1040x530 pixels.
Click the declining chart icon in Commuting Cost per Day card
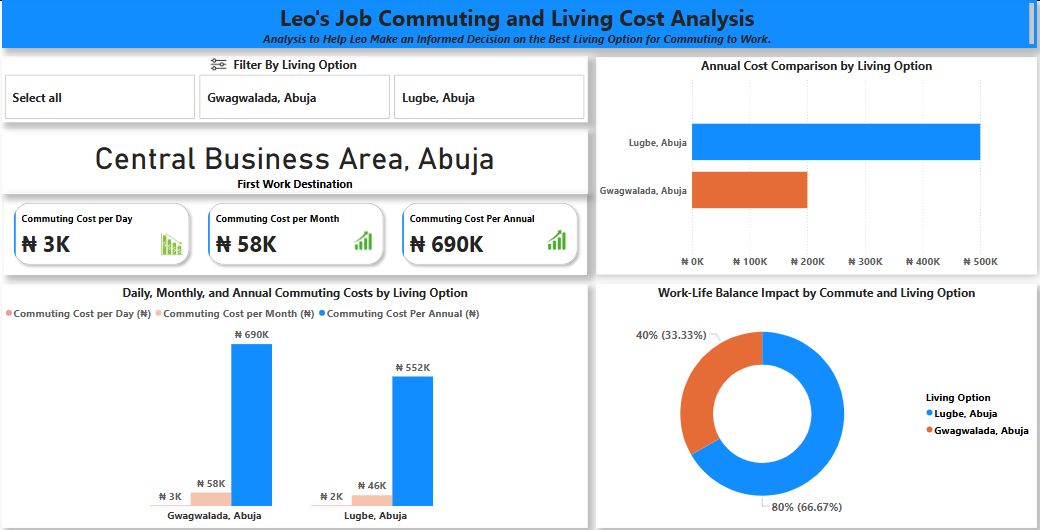click(x=171, y=244)
